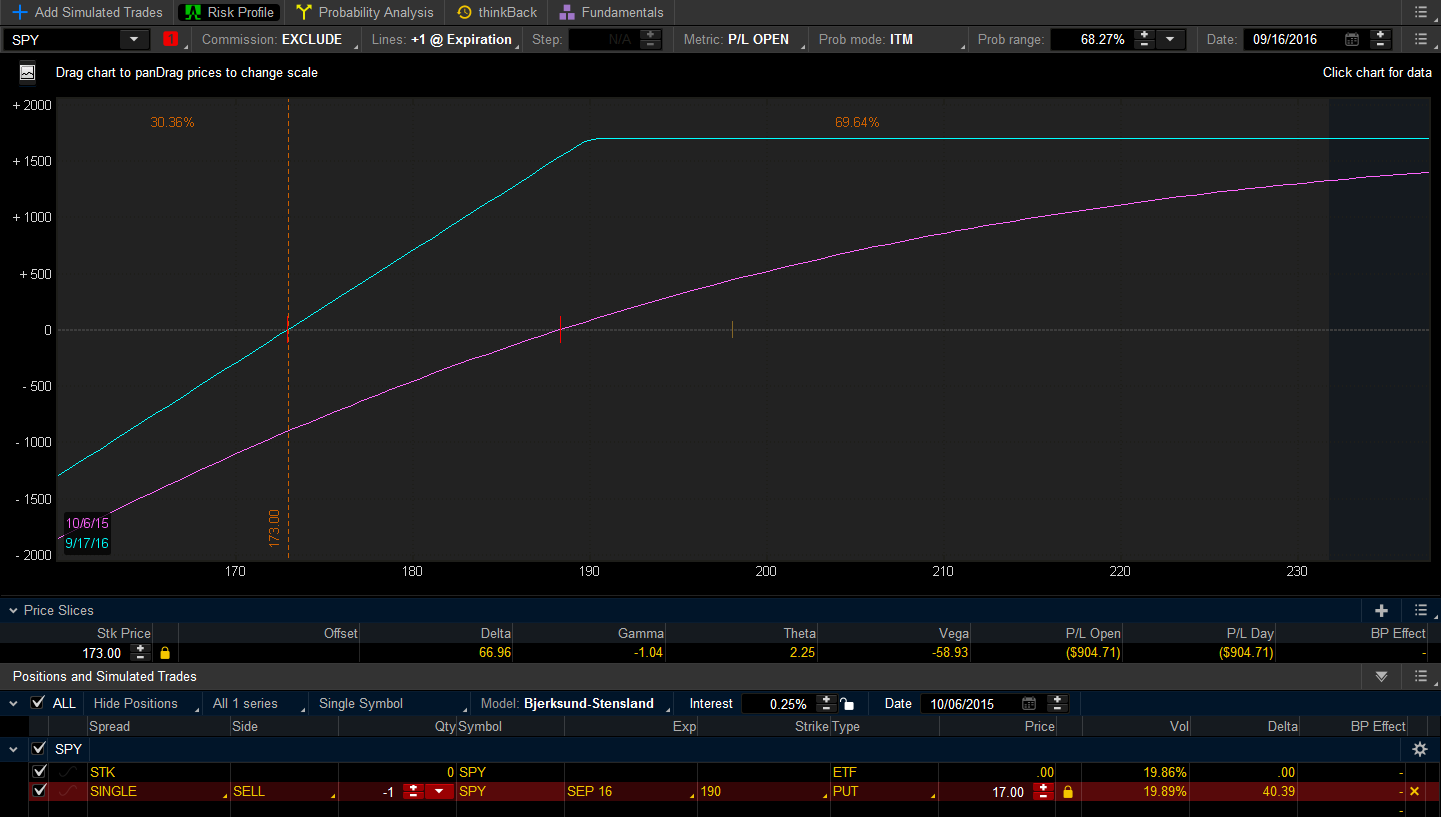This screenshot has height=817, width=1441.
Task: Toggle the ALL checkbox
Action: point(38,703)
